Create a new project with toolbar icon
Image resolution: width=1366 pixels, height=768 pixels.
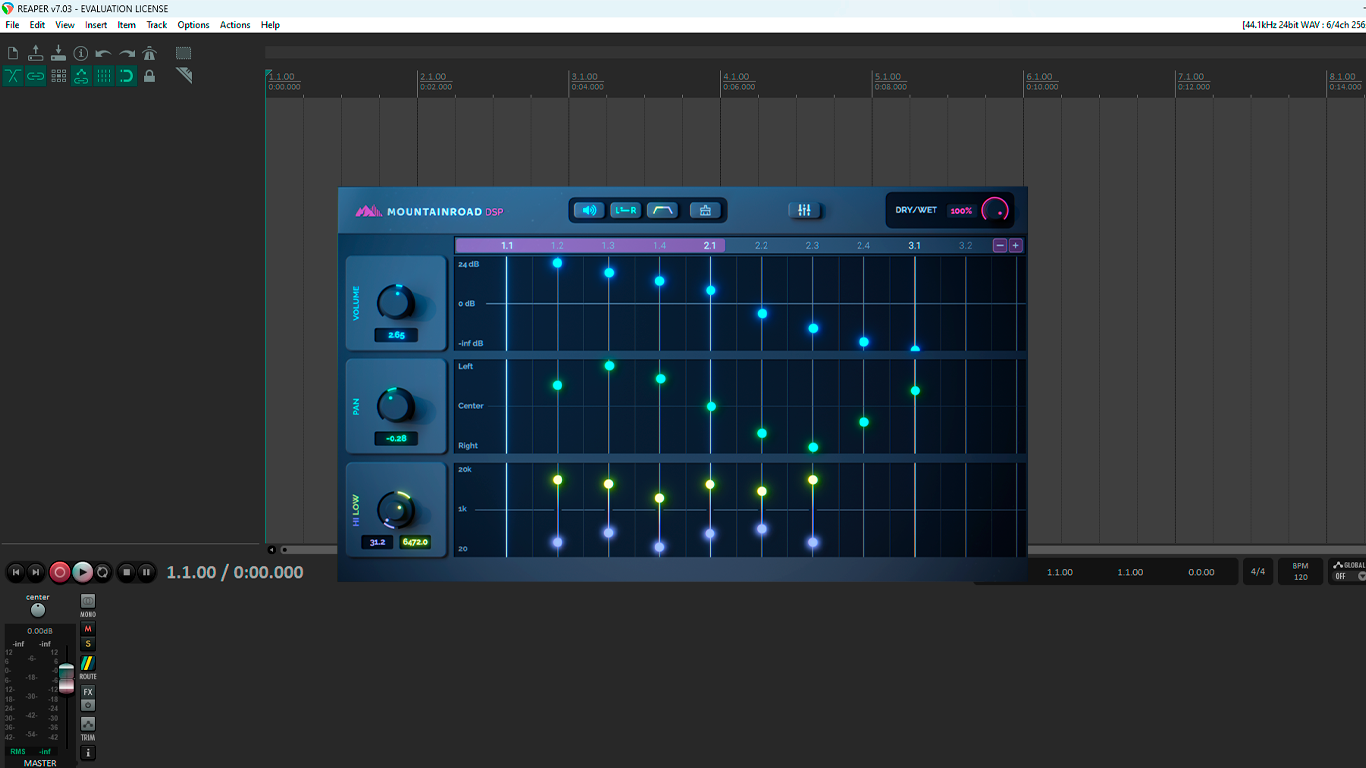[x=13, y=53]
